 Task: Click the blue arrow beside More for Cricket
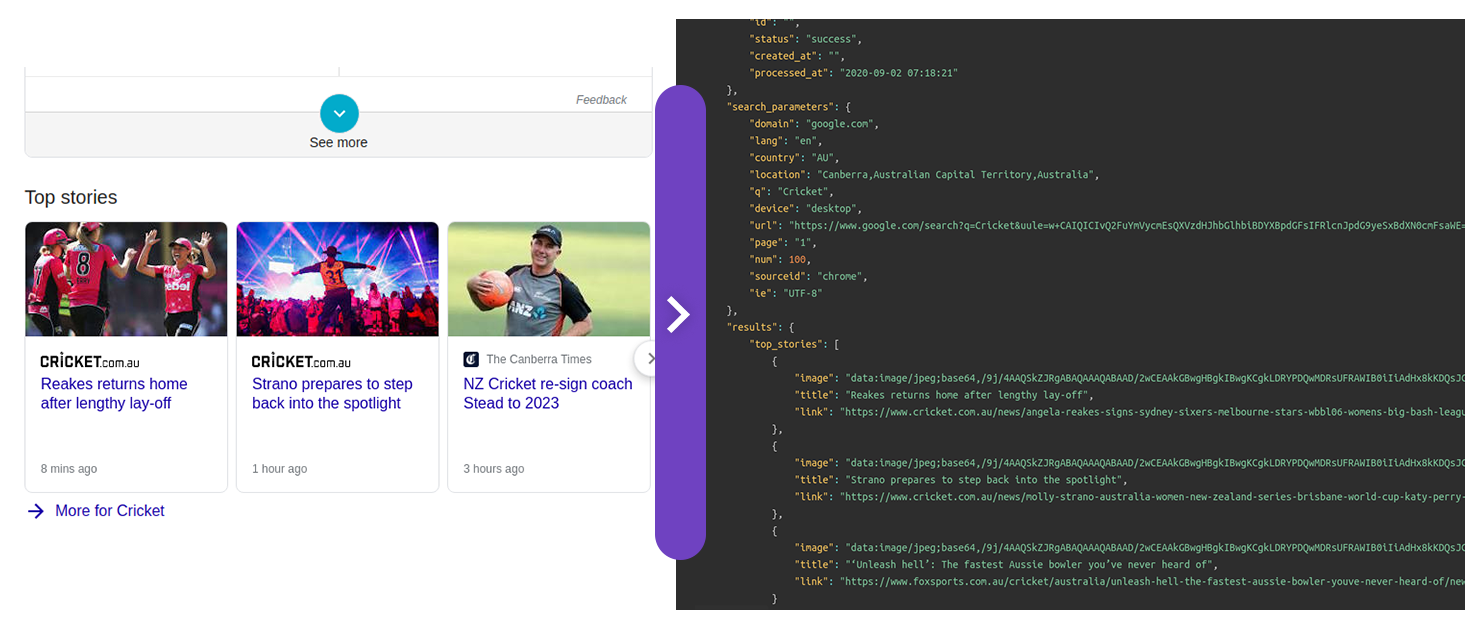click(35, 511)
